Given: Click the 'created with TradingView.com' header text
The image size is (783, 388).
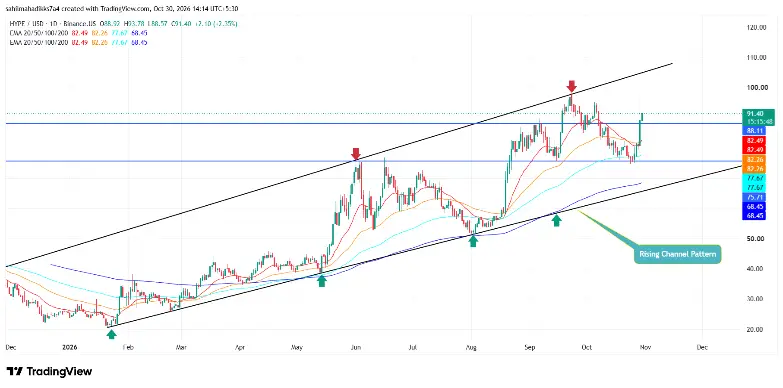Looking at the screenshot, I should [x=105, y=8].
